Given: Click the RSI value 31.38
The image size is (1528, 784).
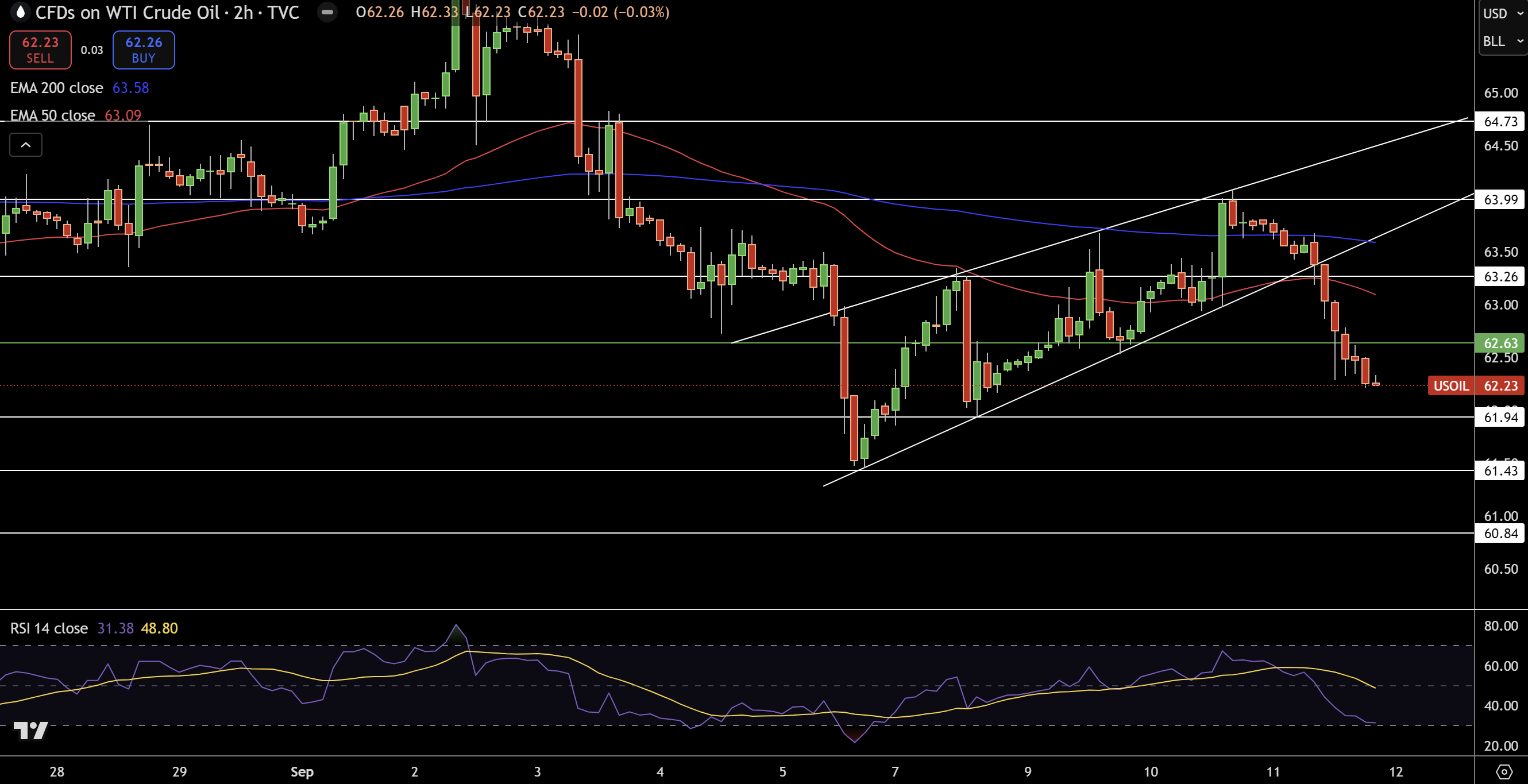Looking at the screenshot, I should point(115,628).
